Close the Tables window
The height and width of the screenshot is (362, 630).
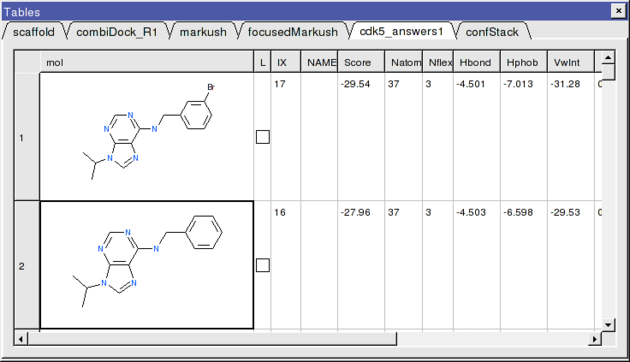(618, 11)
